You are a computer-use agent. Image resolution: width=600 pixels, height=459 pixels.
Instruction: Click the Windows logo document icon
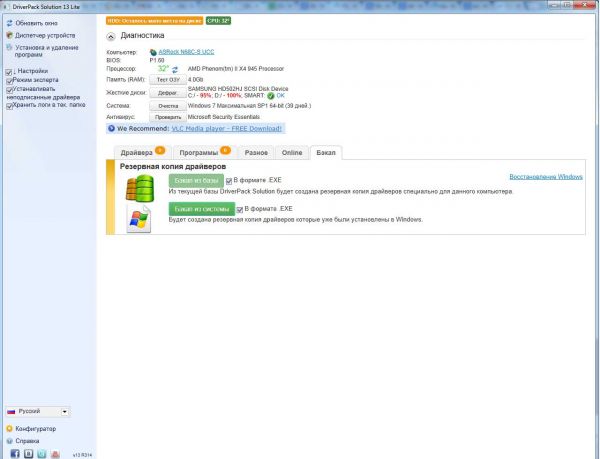pos(139,219)
